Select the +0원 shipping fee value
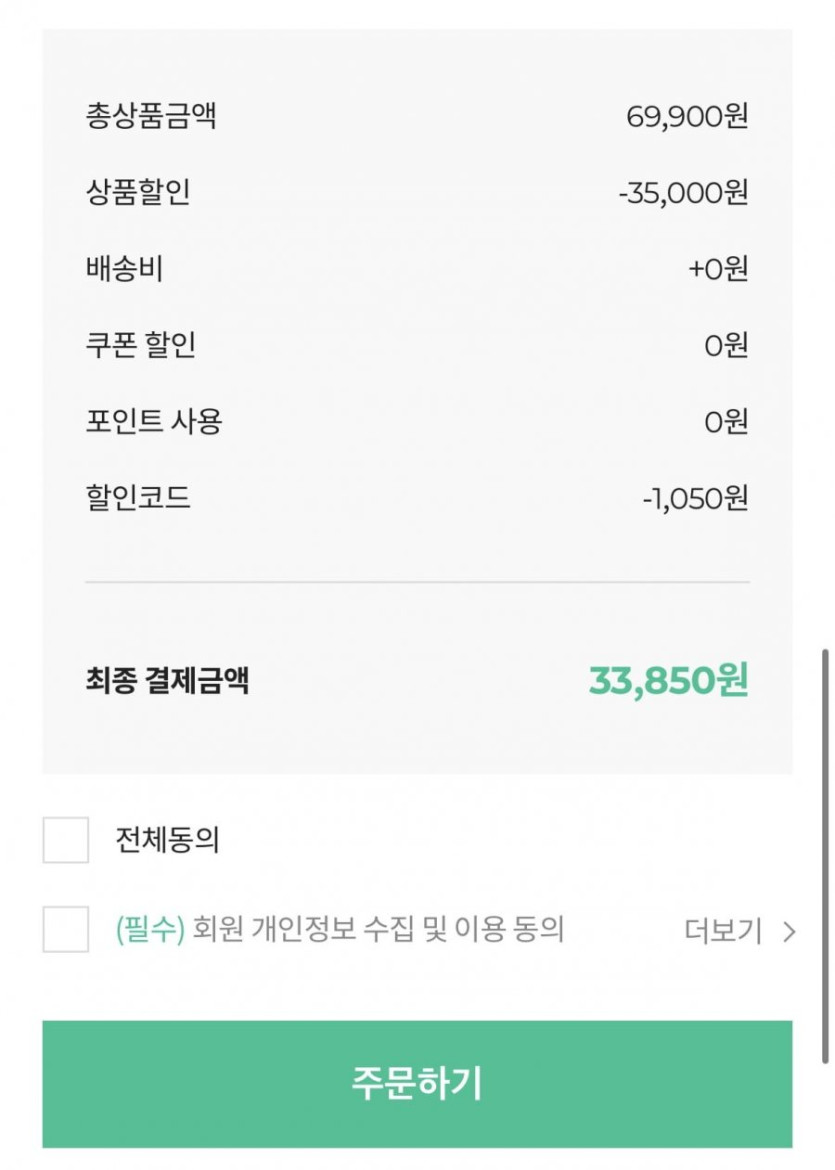The height and width of the screenshot is (1170, 835). coord(718,269)
